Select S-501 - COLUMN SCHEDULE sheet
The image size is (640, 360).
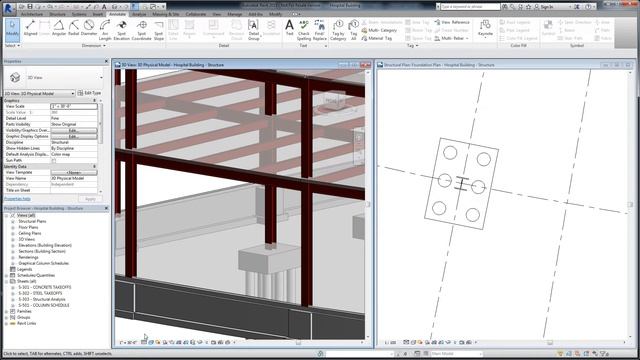click(44, 305)
